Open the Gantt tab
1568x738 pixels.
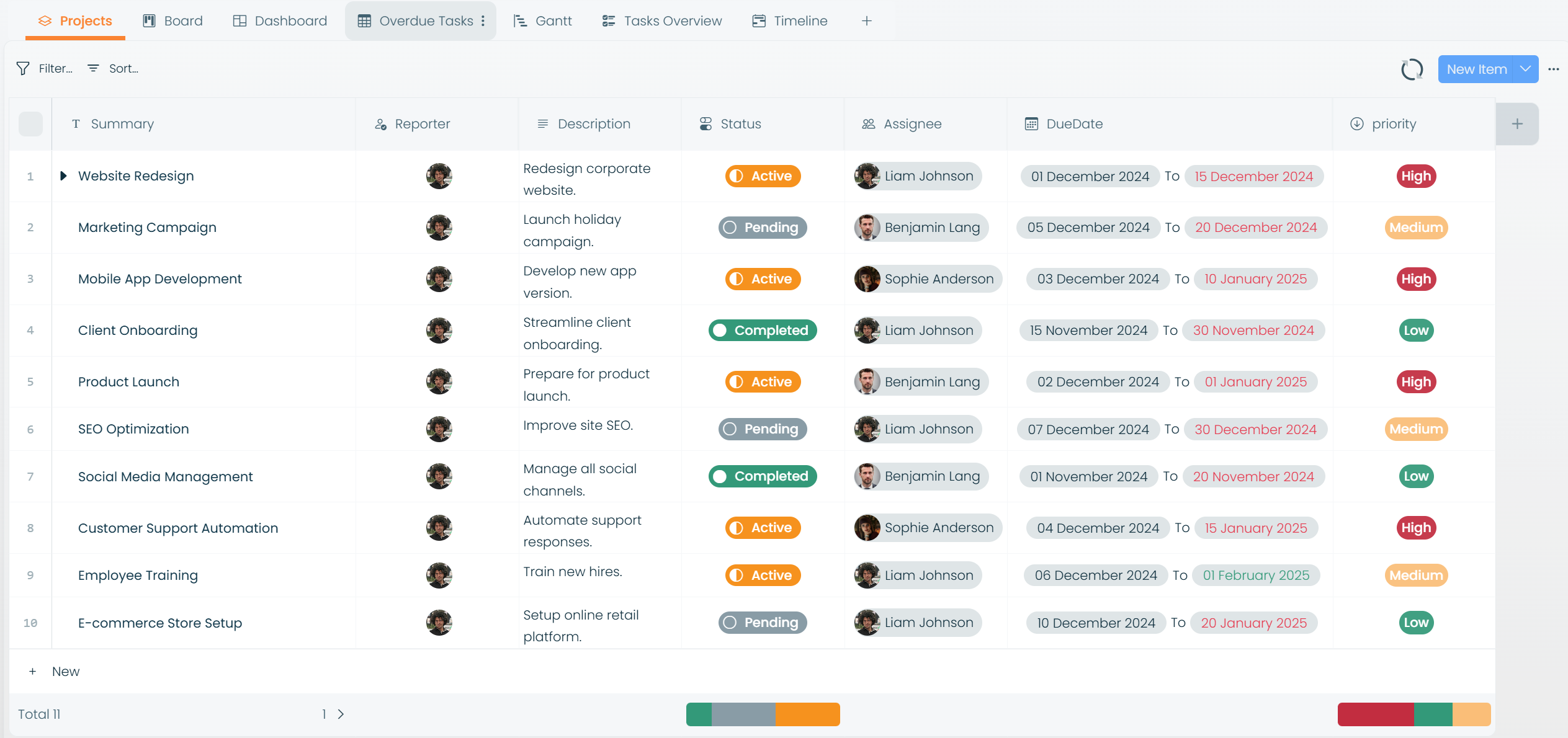point(543,21)
